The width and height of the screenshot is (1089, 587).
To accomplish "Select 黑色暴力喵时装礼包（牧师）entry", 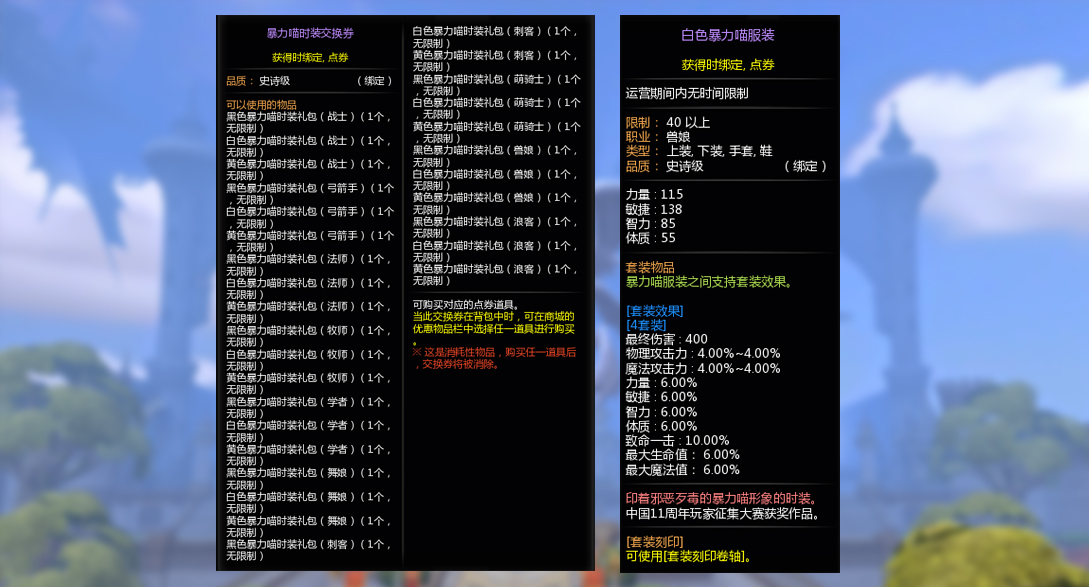I will (x=308, y=330).
